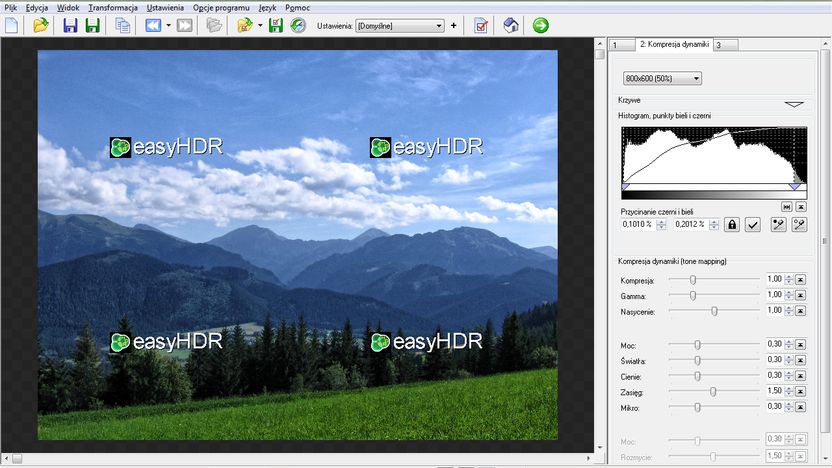Switch to tab 3
Viewport: 832px width, 468px height.
[x=725, y=45]
